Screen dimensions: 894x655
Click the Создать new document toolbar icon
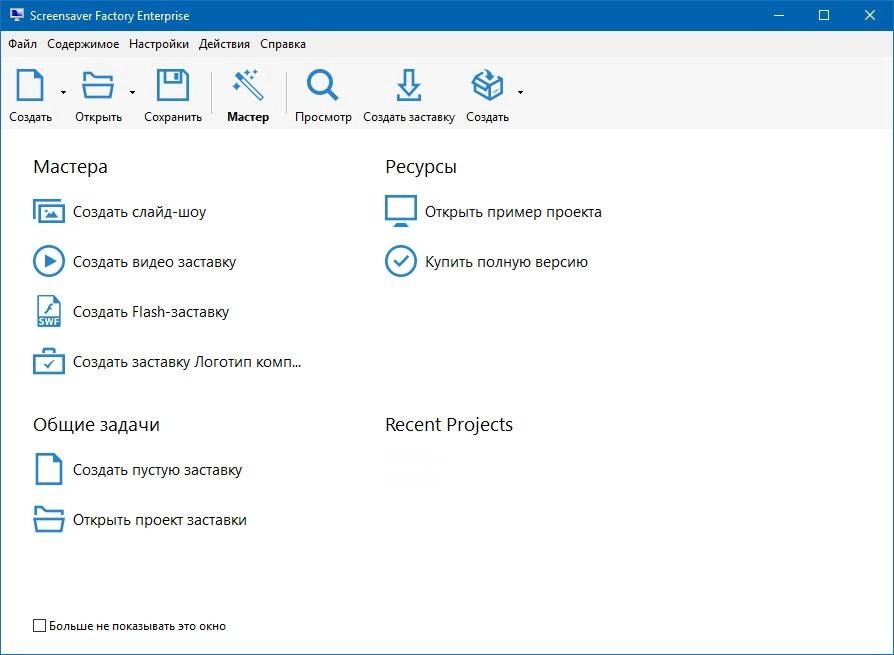click(x=30, y=85)
